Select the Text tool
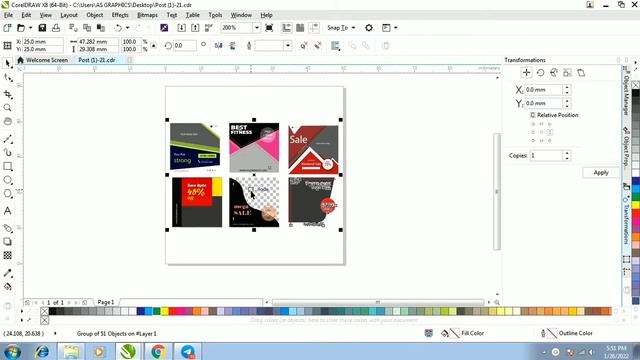Viewport: 640px width, 360px height. (x=7, y=211)
